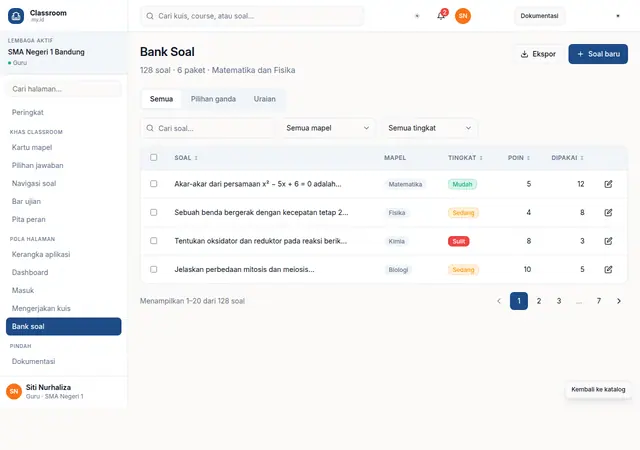Open Navigasi soal in the sidebar
This screenshot has width=640, height=450.
pos(63,183)
